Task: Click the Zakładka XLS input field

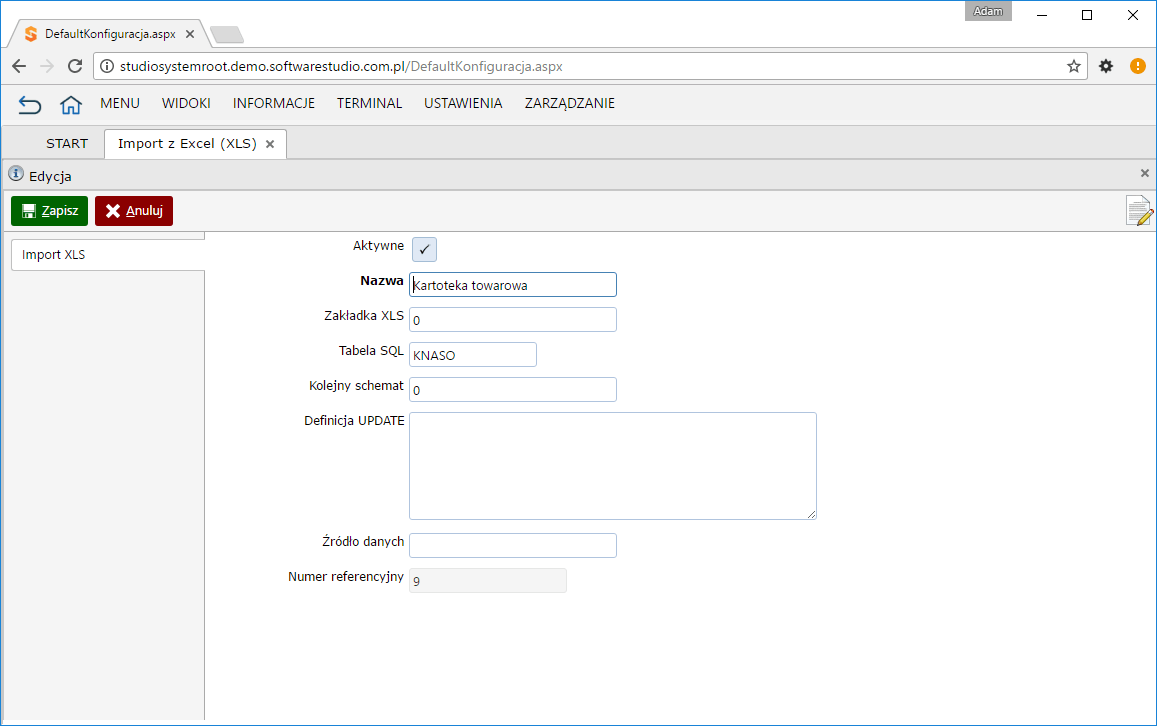Action: tap(513, 319)
